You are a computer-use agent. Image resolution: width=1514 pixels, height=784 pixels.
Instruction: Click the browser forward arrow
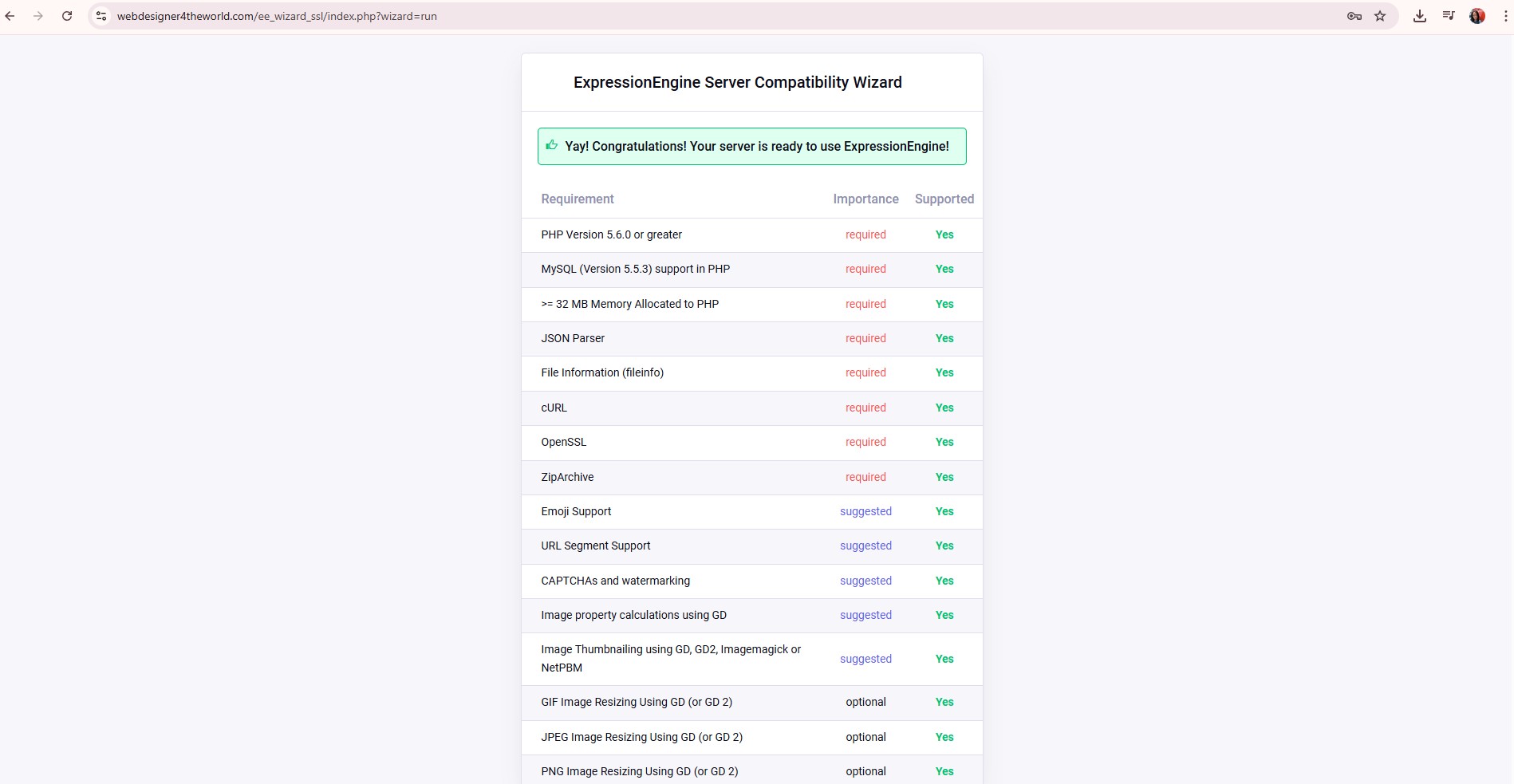point(37,16)
